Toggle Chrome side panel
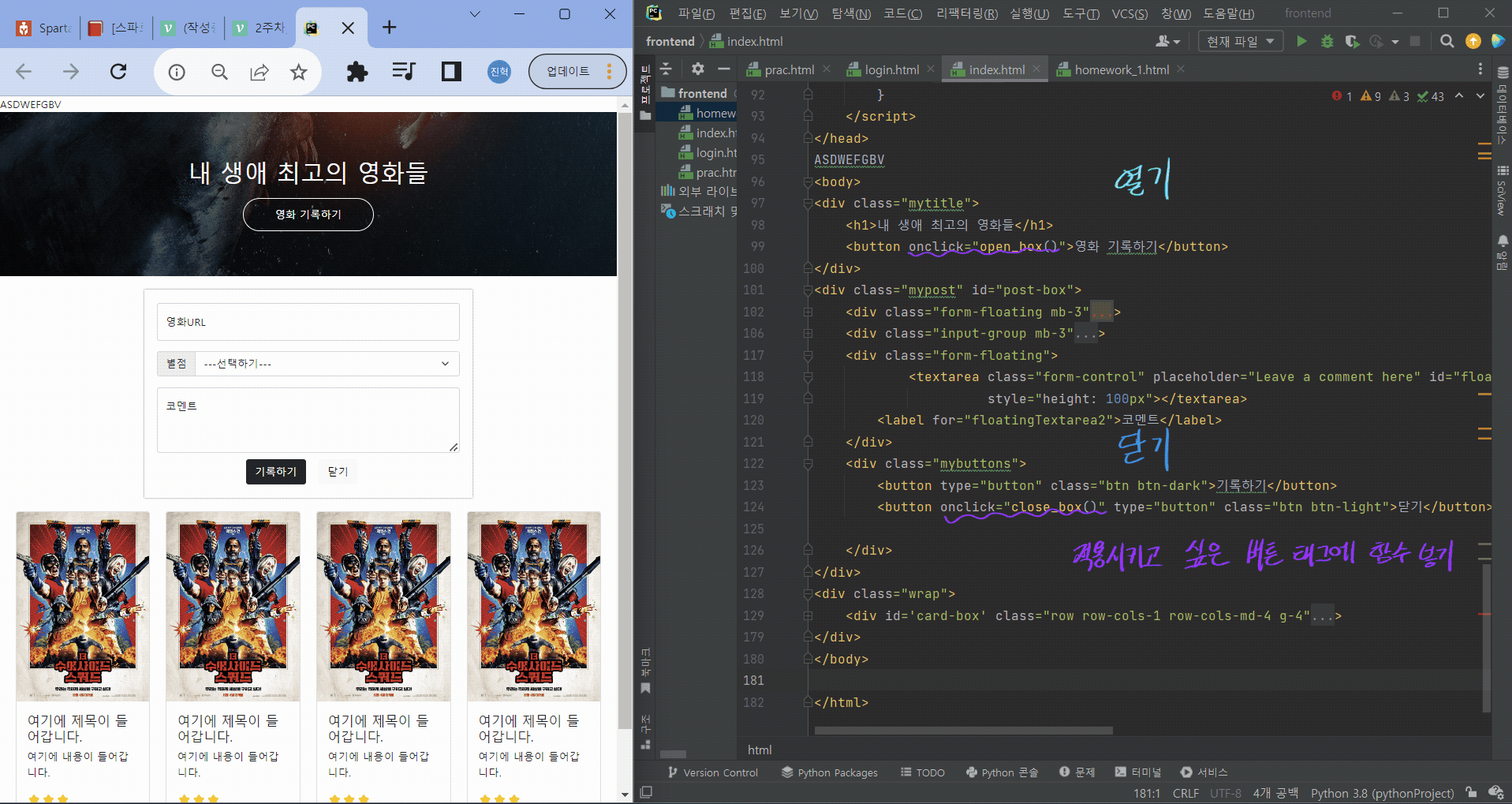The height and width of the screenshot is (804, 1512). (451, 72)
